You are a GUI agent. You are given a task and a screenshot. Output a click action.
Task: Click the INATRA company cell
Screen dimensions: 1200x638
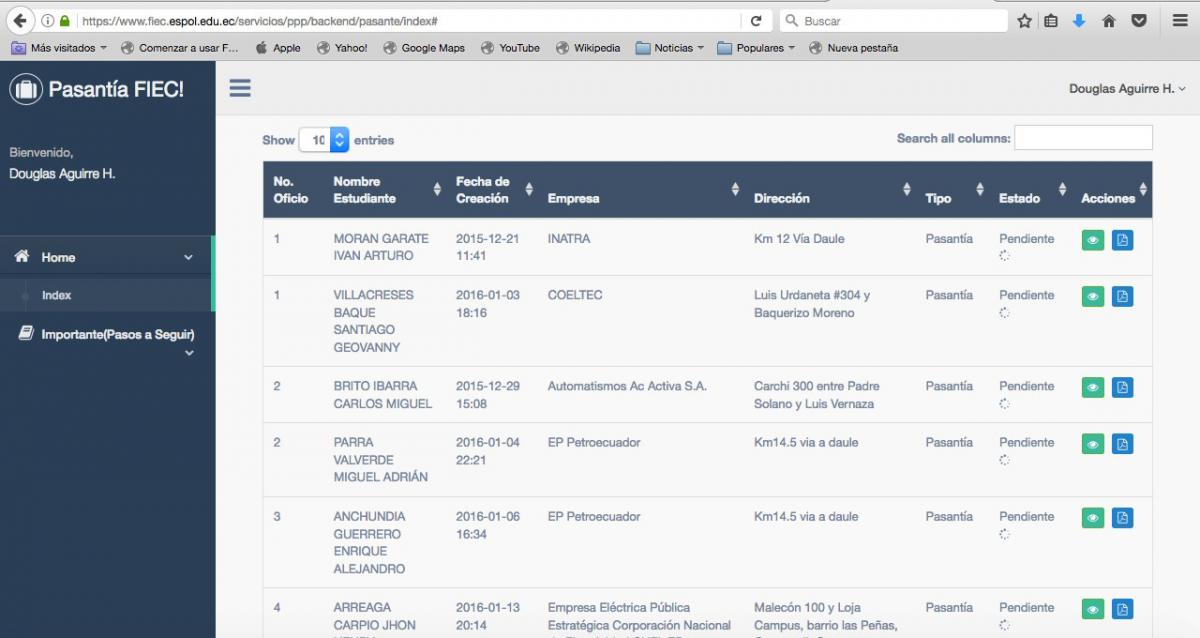tap(569, 239)
